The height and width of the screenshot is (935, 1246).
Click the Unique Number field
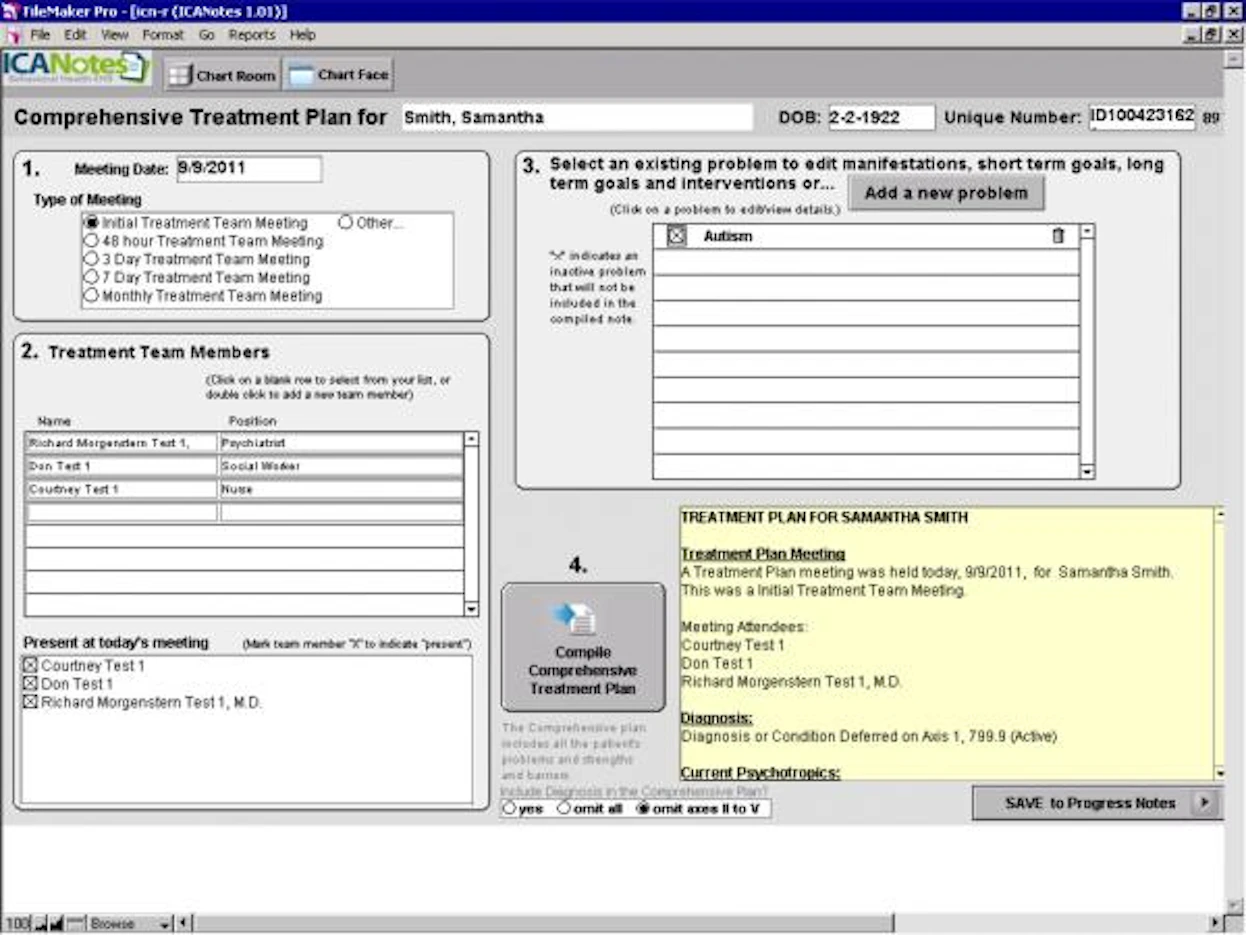pos(1142,116)
